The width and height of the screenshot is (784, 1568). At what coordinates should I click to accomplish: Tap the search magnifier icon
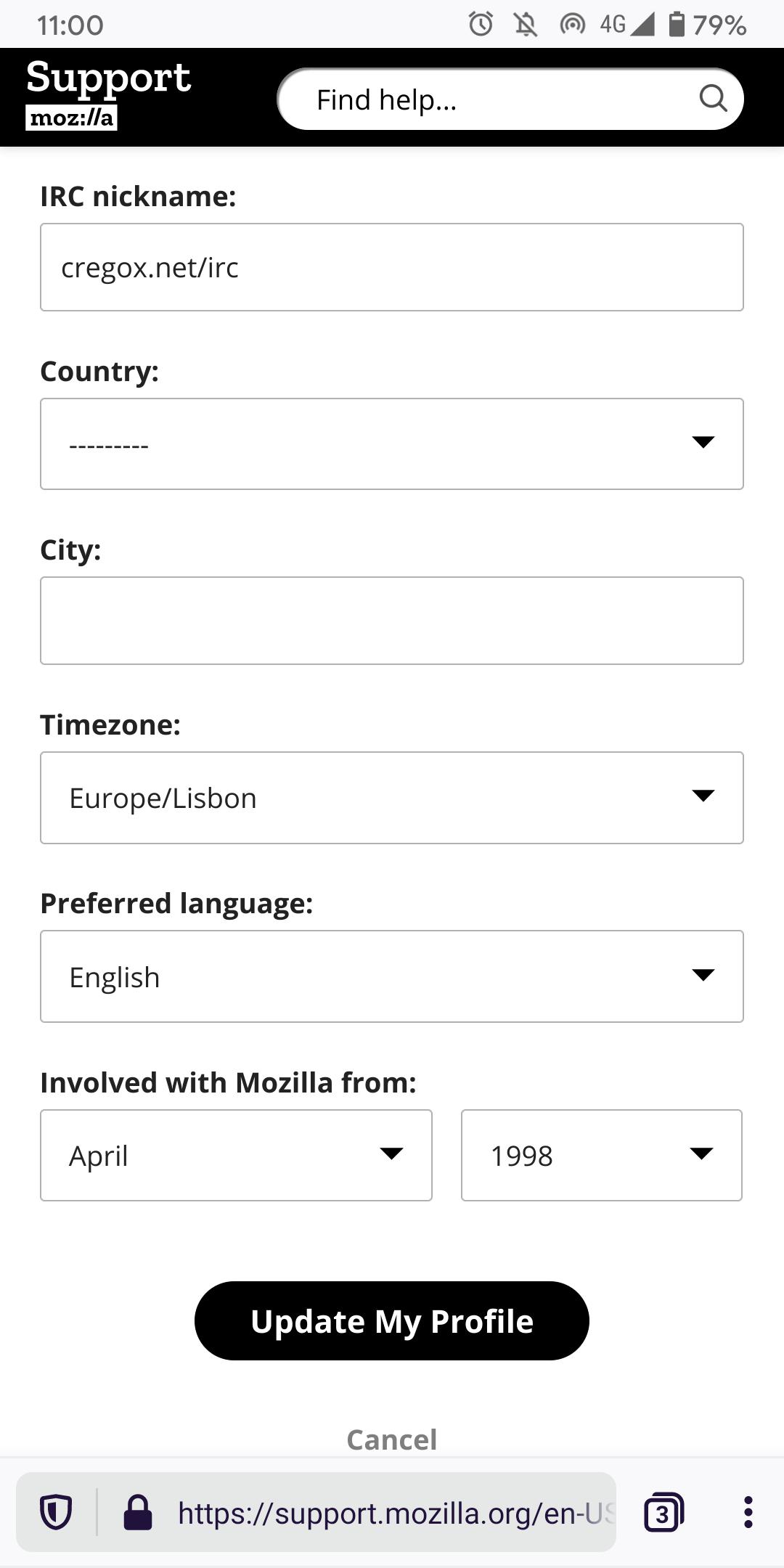click(714, 98)
